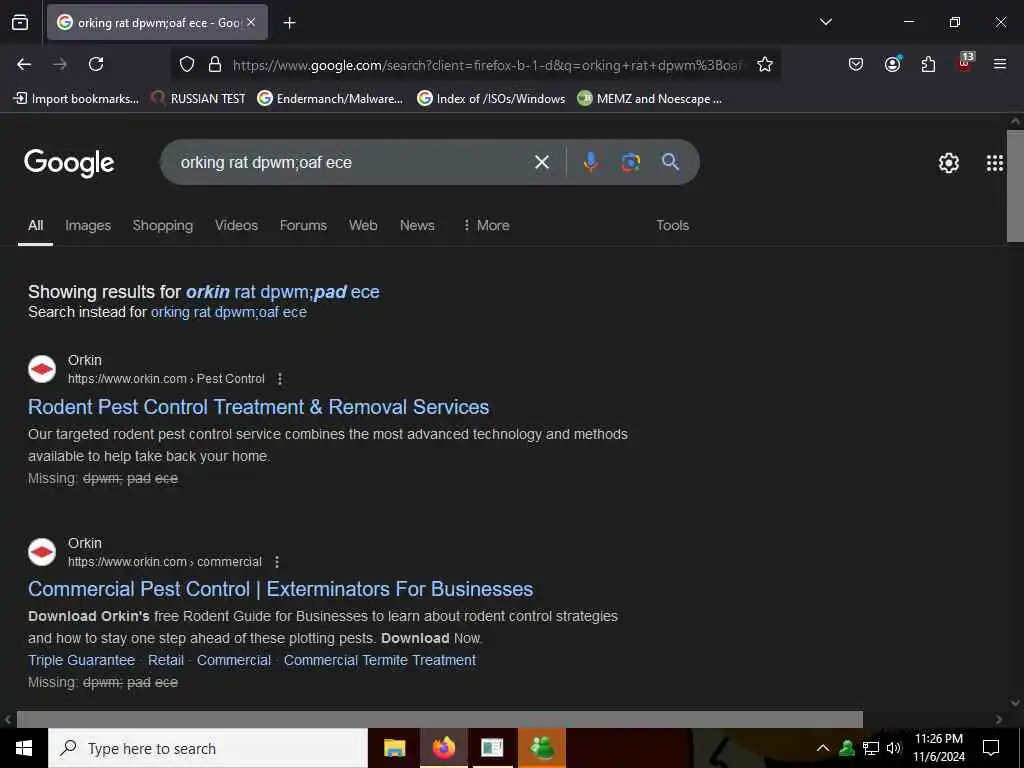Open the volume speaker tray icon
Viewport: 1024px width, 768px height.
click(894, 748)
